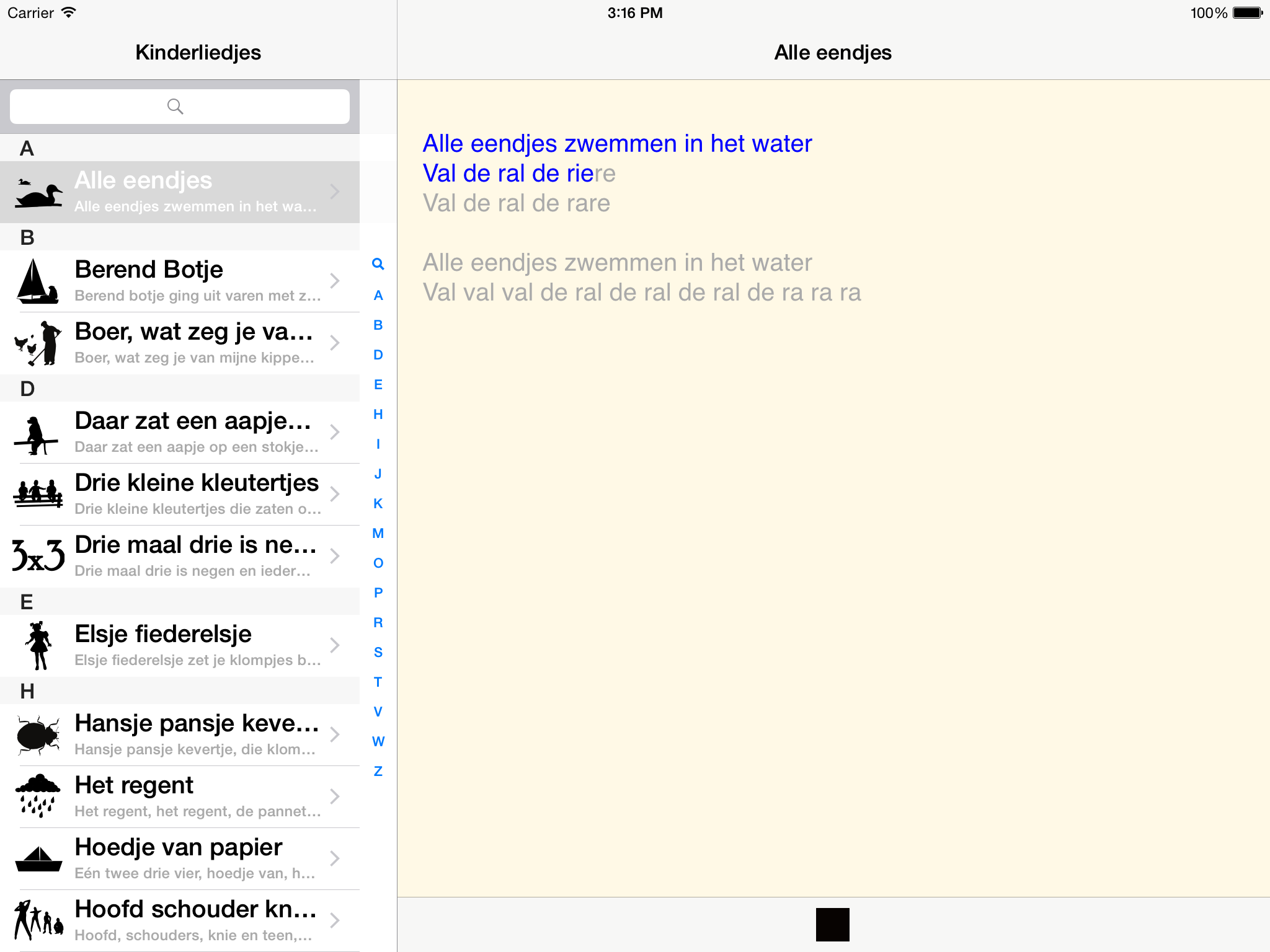Jump to letter M in the index
This screenshot has width=1270, height=952.
(378, 534)
